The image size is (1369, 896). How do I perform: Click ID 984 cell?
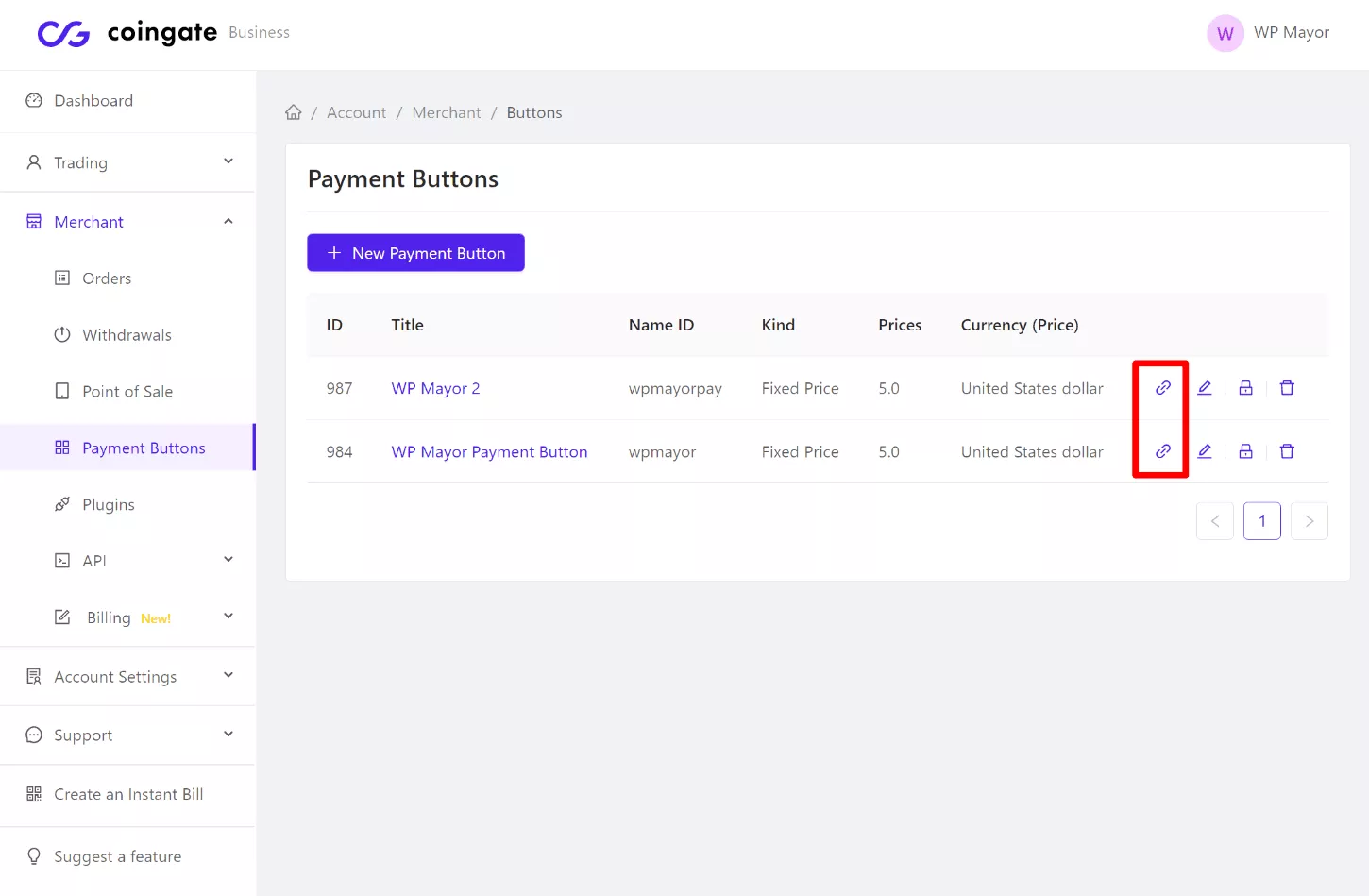pos(339,451)
